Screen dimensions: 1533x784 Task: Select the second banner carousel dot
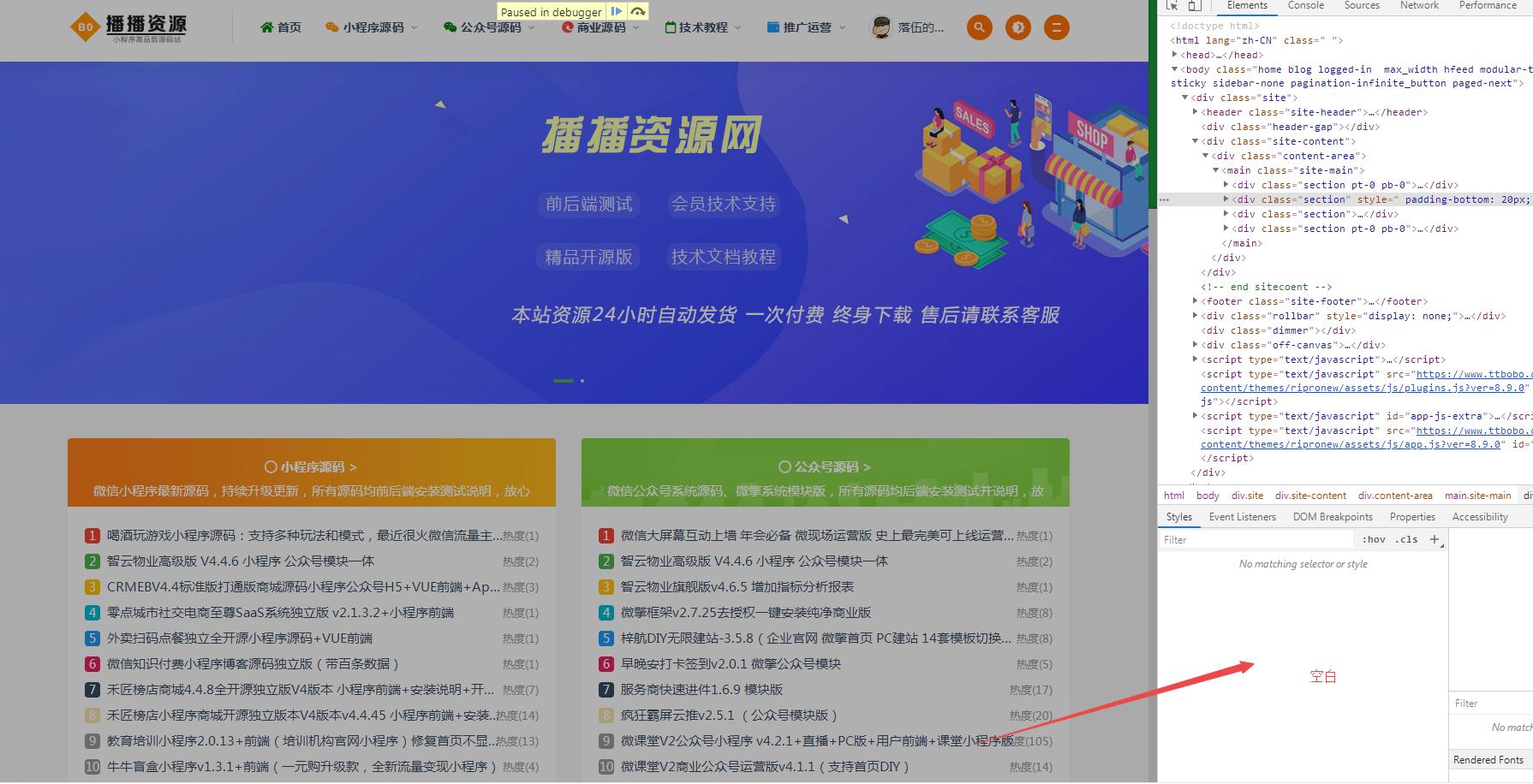coord(582,381)
